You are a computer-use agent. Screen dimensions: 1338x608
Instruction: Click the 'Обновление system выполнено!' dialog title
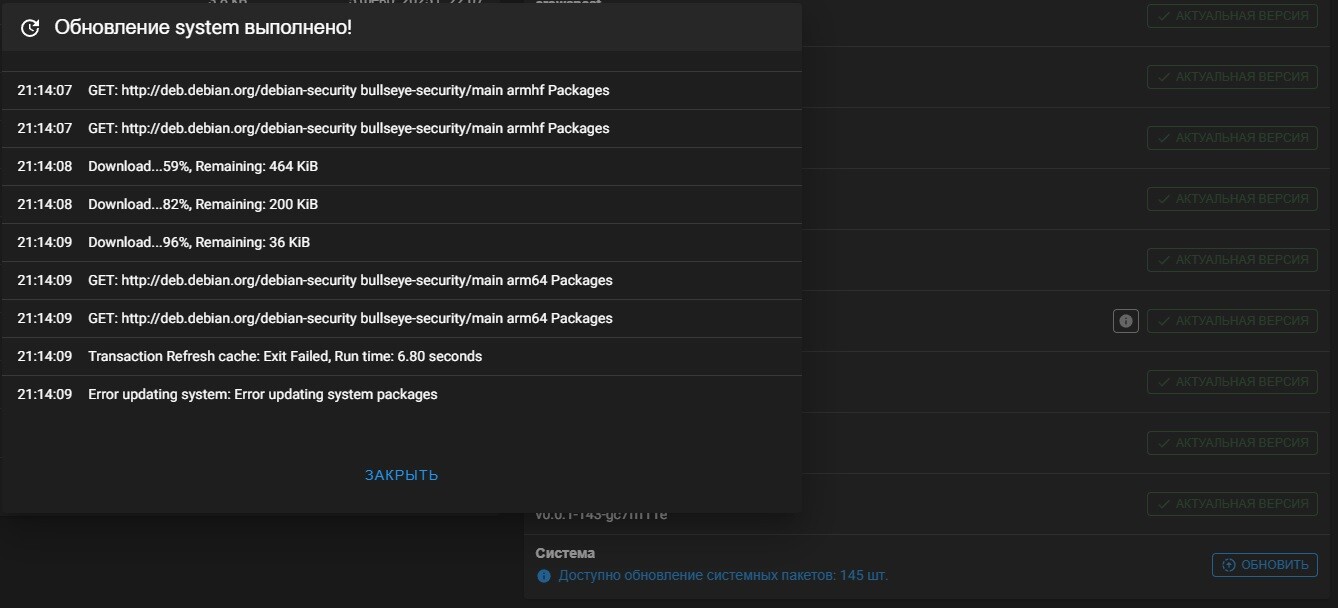point(203,28)
